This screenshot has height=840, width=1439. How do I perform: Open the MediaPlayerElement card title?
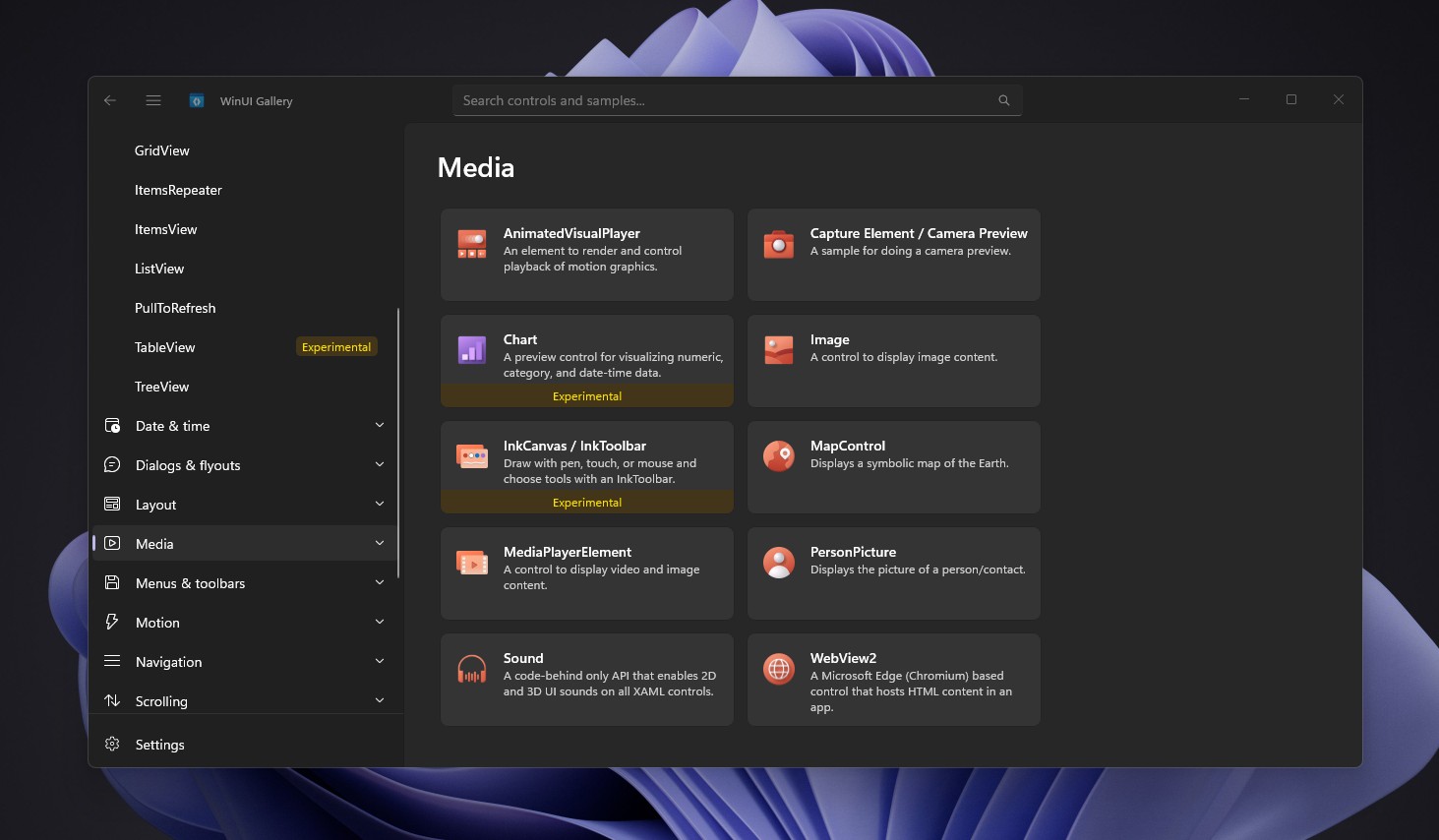[x=568, y=552]
